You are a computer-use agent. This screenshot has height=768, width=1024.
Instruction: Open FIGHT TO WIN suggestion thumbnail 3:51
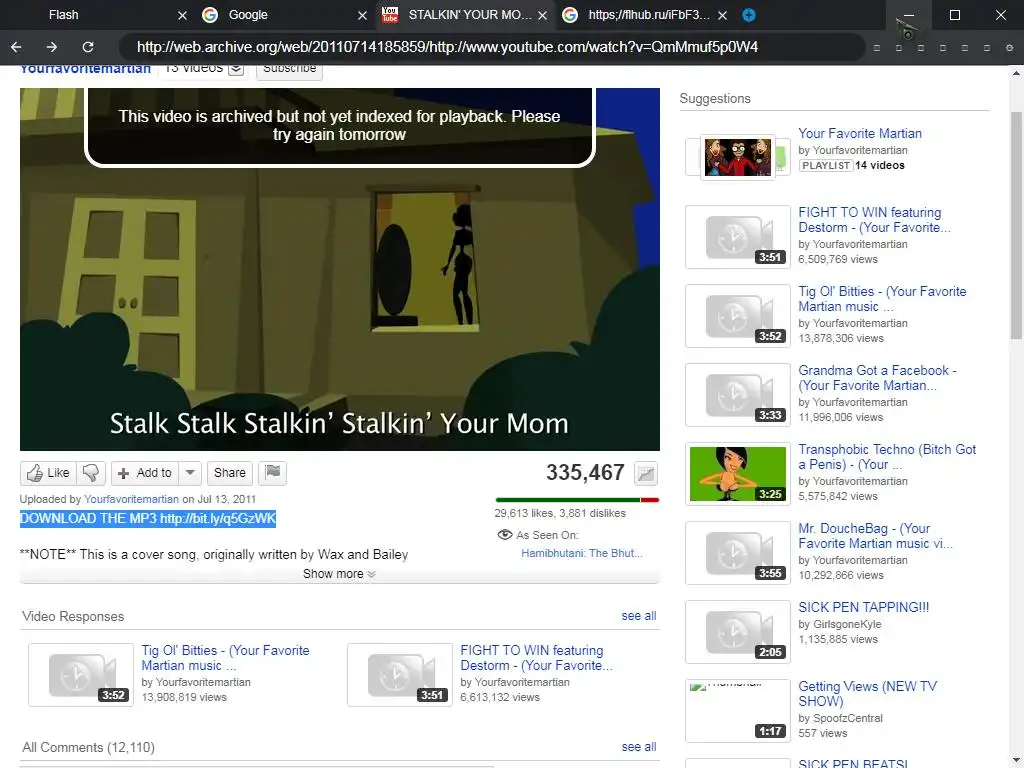pyautogui.click(x=737, y=236)
